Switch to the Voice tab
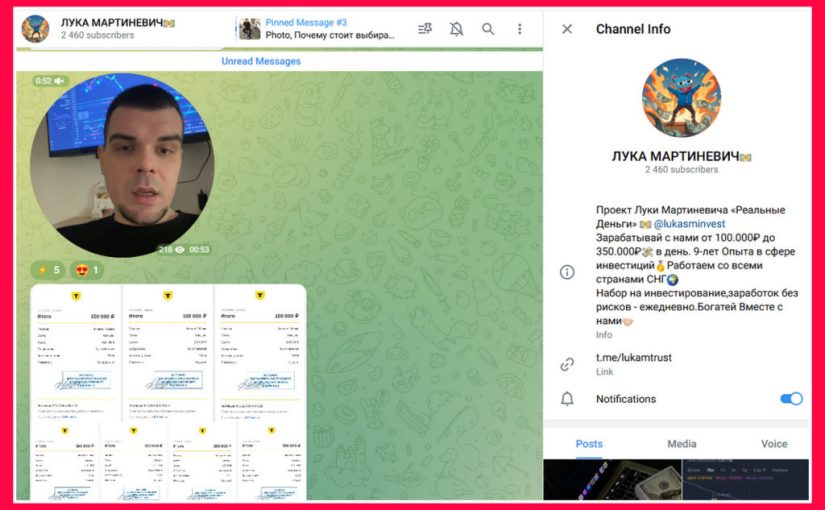Image resolution: width=825 pixels, height=510 pixels. (x=774, y=444)
